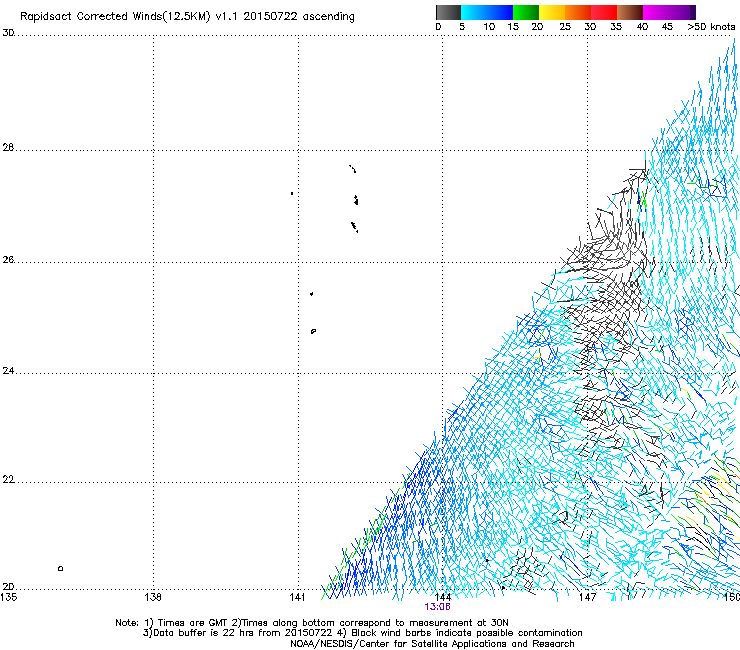This screenshot has height=650, width=740.
Task: Click the legend tick label 10
Action: (x=489, y=27)
